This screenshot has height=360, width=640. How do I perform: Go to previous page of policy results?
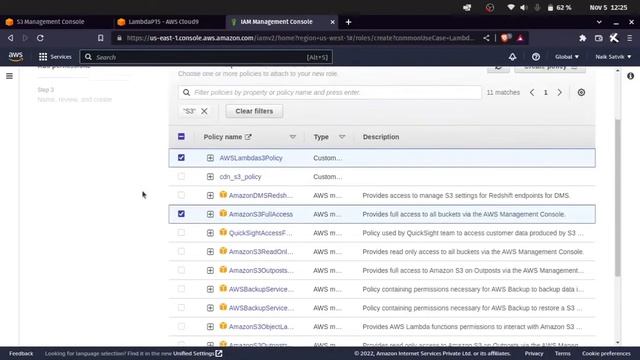pyautogui.click(x=532, y=93)
